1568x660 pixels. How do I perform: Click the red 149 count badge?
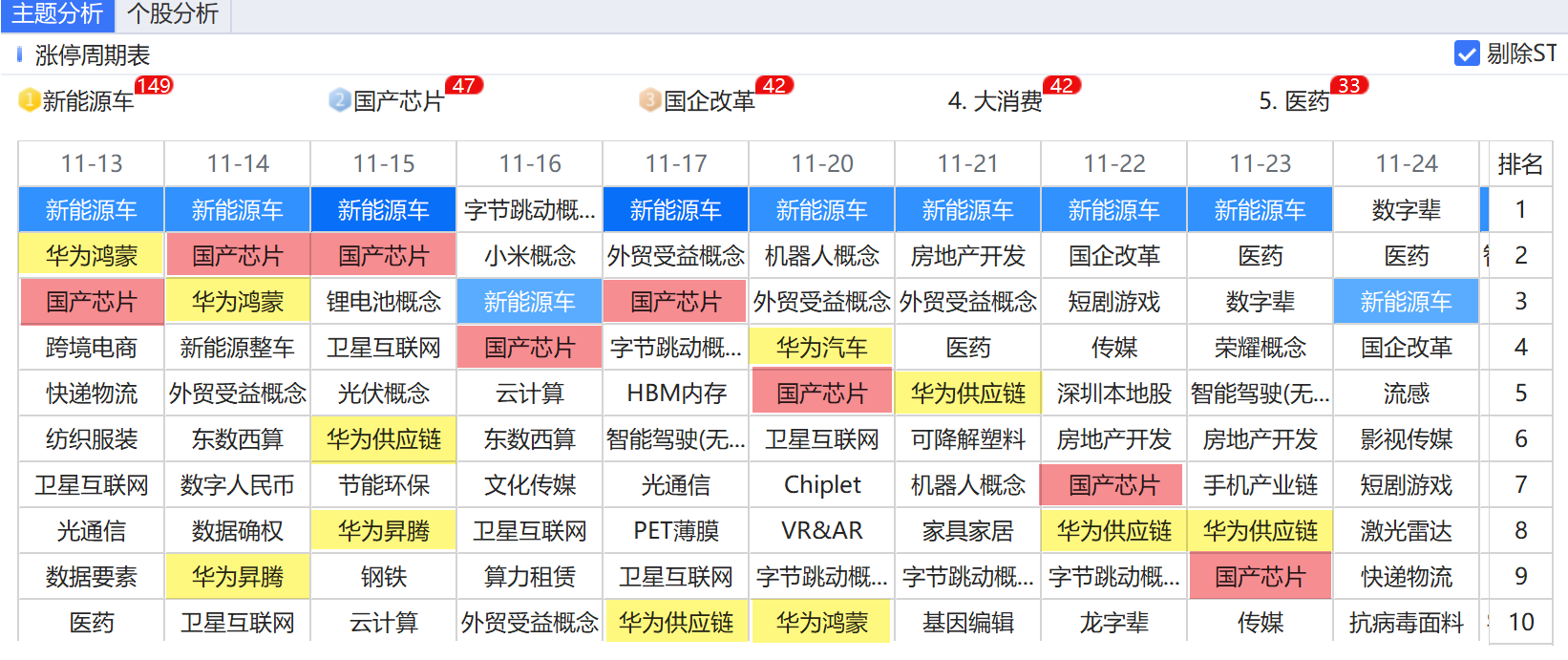pyautogui.click(x=153, y=86)
